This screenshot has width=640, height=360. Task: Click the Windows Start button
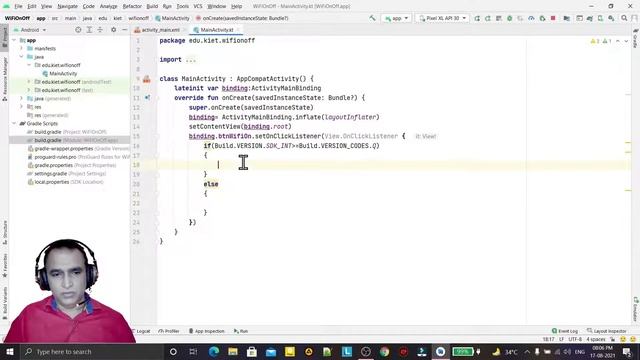9,351
